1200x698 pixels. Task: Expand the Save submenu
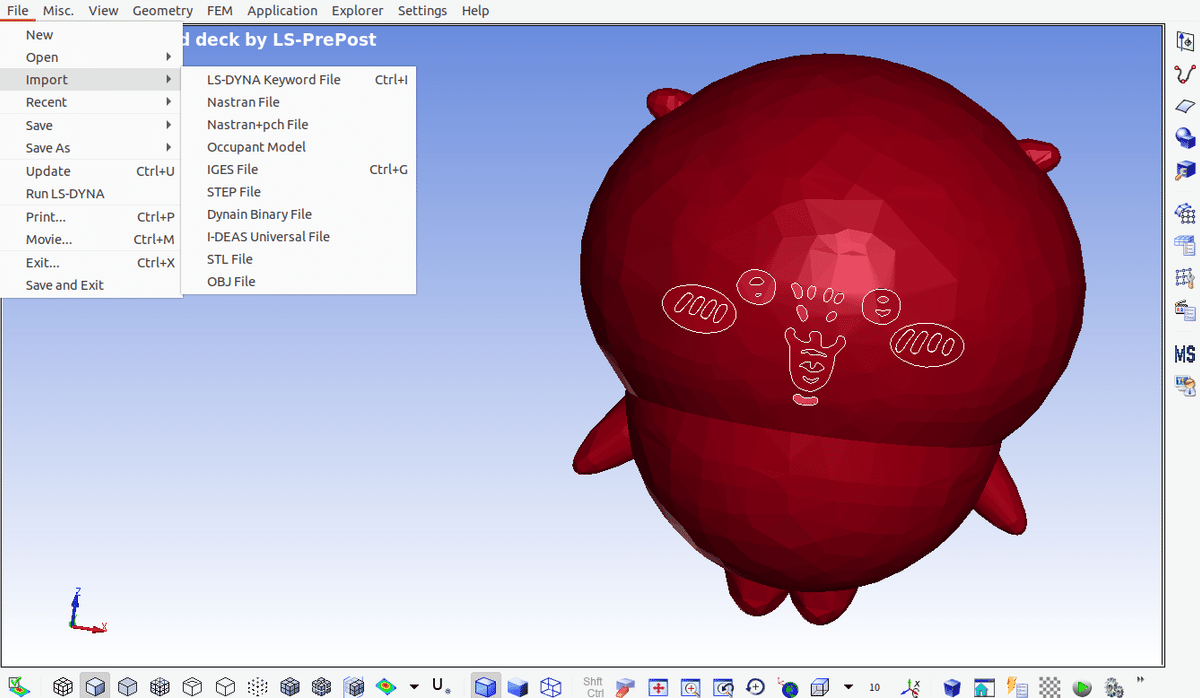[91, 125]
